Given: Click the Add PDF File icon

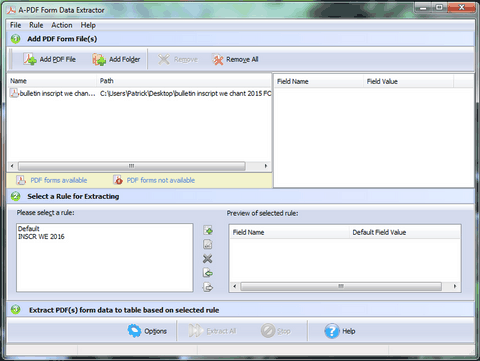Looking at the screenshot, I should tap(30, 59).
